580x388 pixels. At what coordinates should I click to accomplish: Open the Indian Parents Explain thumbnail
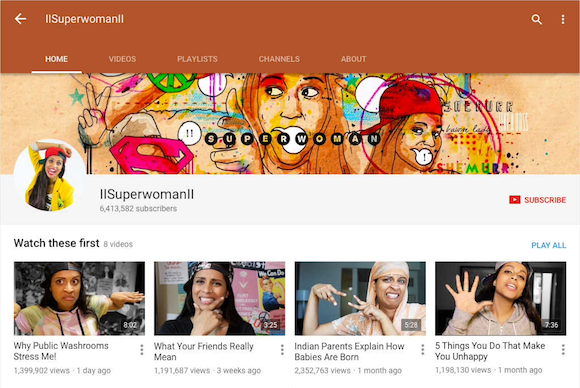[360, 298]
